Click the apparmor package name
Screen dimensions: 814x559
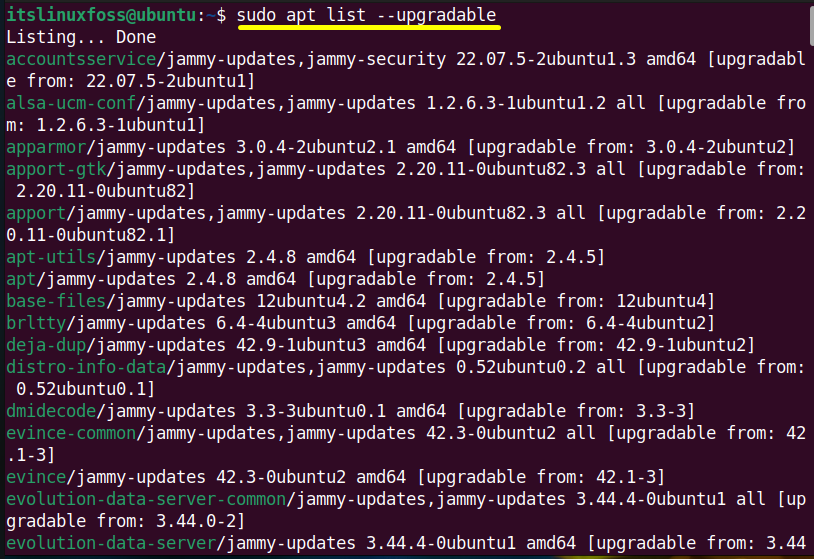pyautogui.click(x=46, y=147)
